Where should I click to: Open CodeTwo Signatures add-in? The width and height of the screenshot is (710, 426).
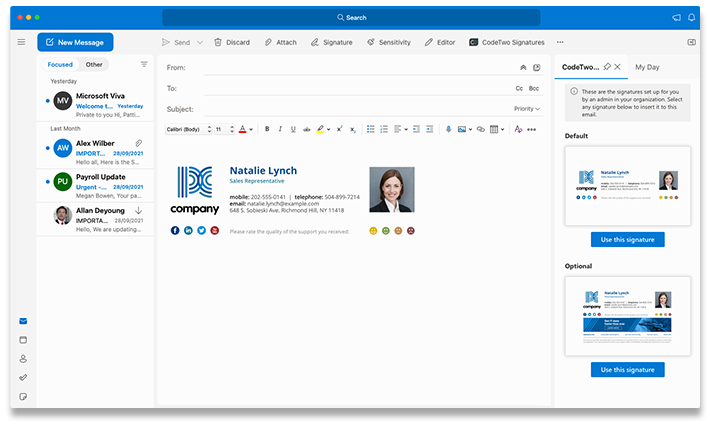(507, 42)
